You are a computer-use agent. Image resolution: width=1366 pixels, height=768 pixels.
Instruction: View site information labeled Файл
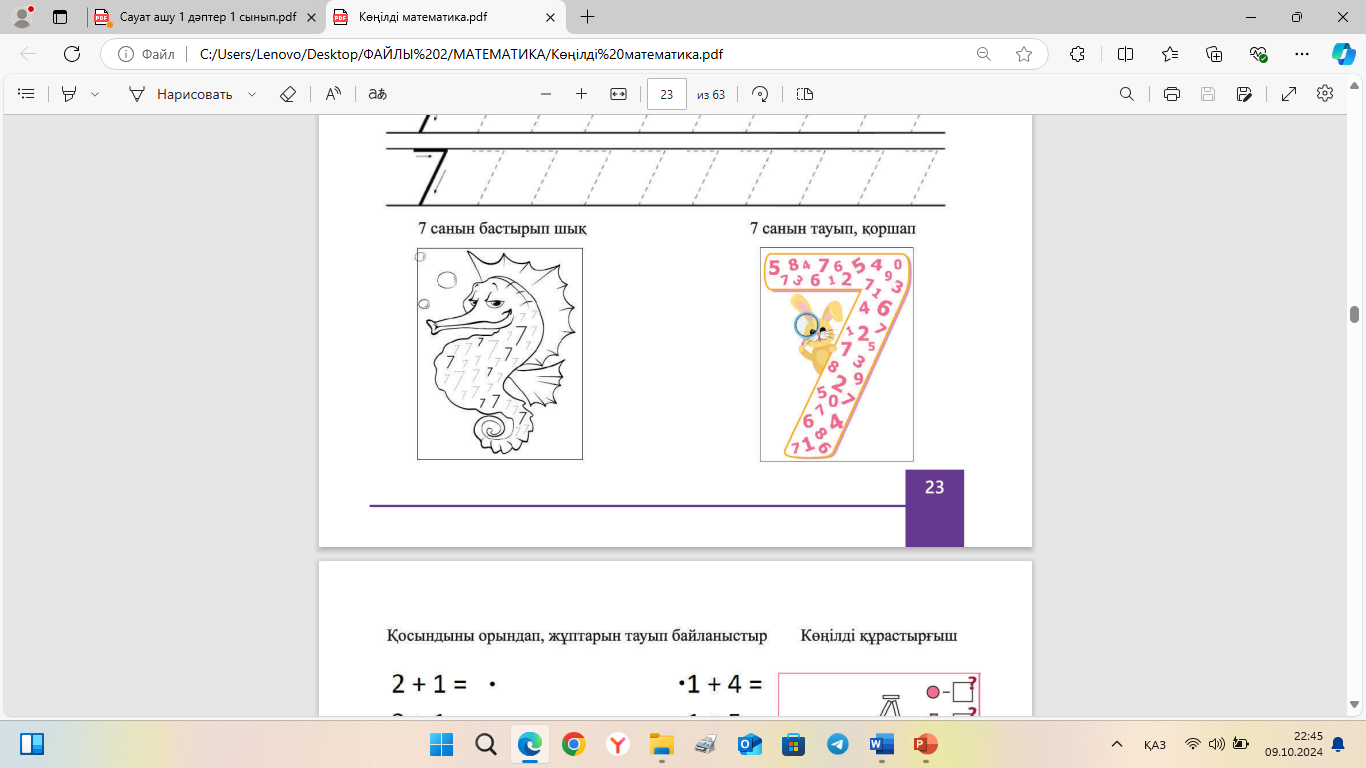click(x=146, y=54)
